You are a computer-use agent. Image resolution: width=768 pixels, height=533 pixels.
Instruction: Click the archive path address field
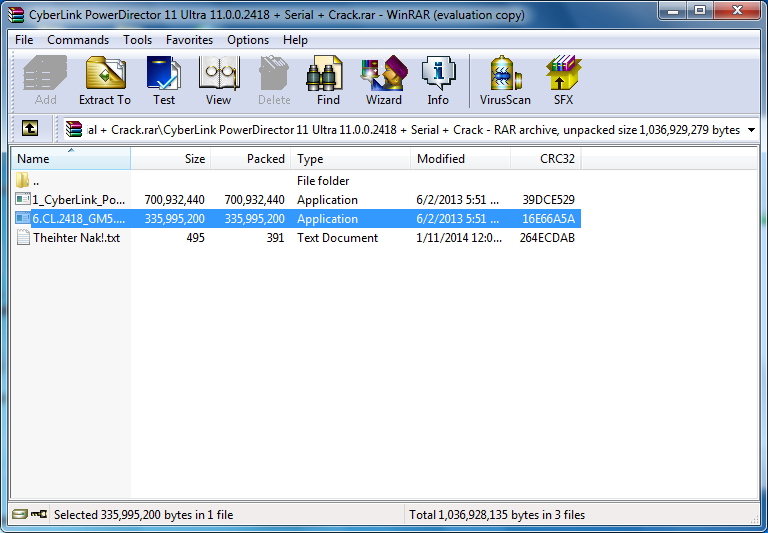pos(411,130)
